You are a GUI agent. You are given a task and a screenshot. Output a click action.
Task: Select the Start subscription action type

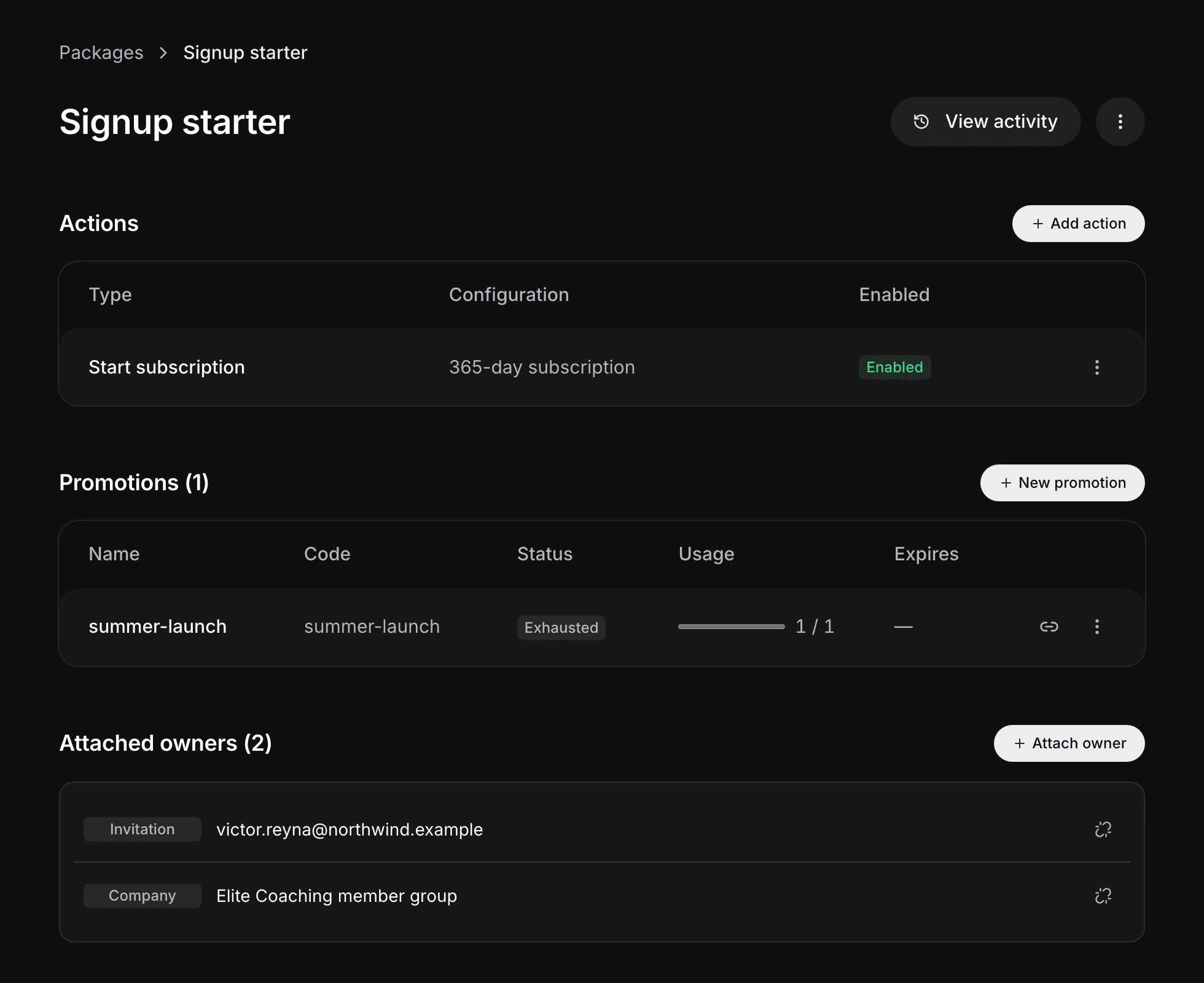pyautogui.click(x=166, y=367)
